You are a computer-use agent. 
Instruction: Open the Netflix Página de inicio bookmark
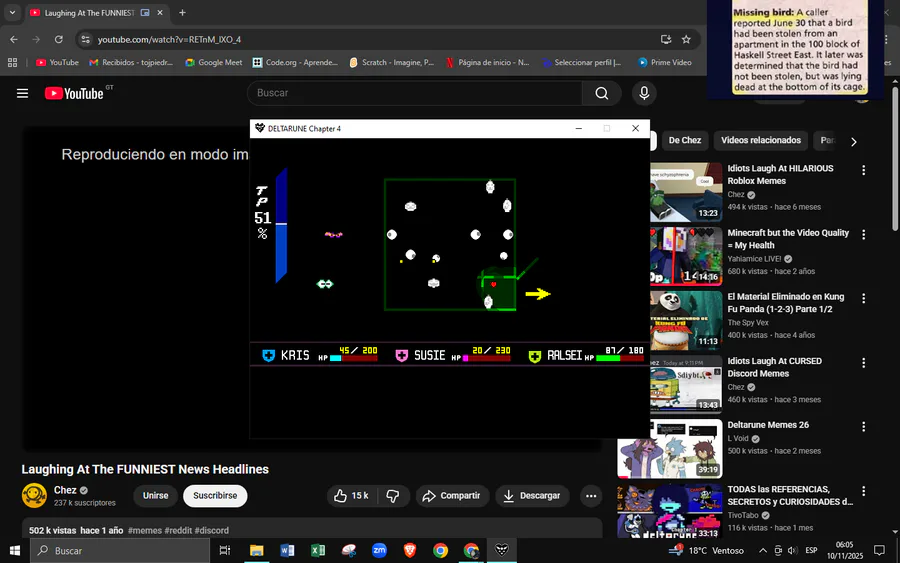(487, 63)
